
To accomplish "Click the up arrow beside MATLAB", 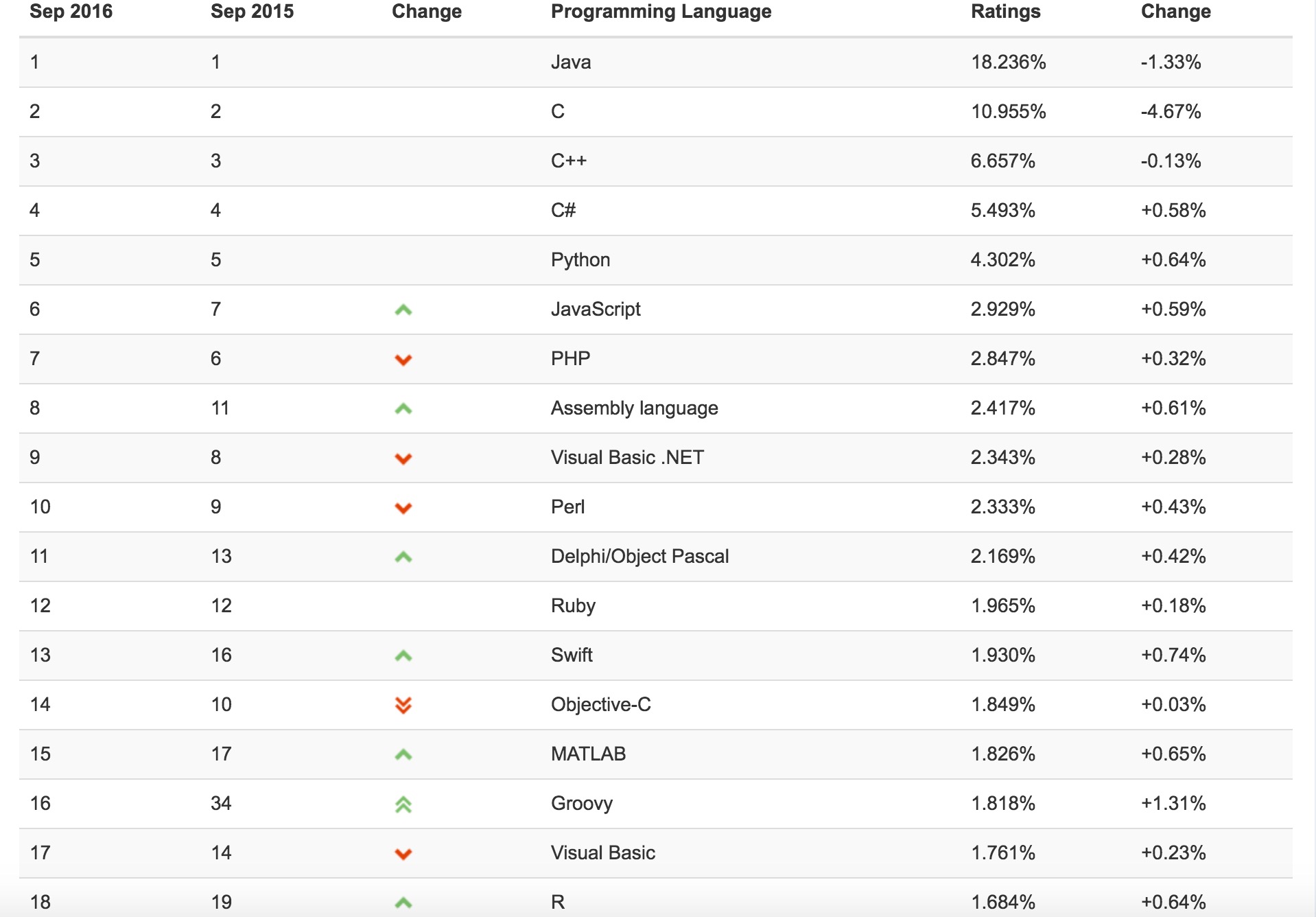I will click(403, 755).
